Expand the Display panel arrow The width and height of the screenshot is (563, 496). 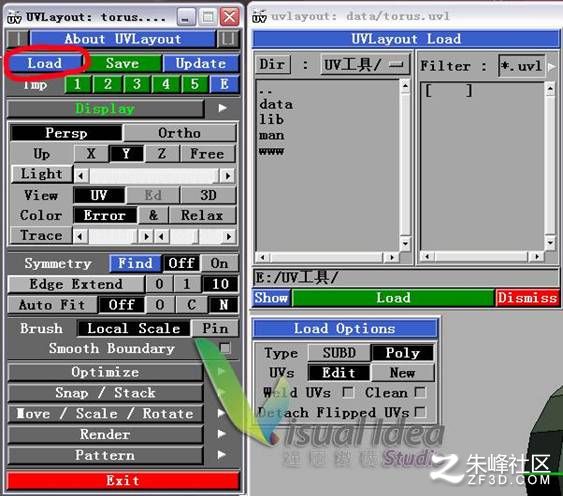223,108
